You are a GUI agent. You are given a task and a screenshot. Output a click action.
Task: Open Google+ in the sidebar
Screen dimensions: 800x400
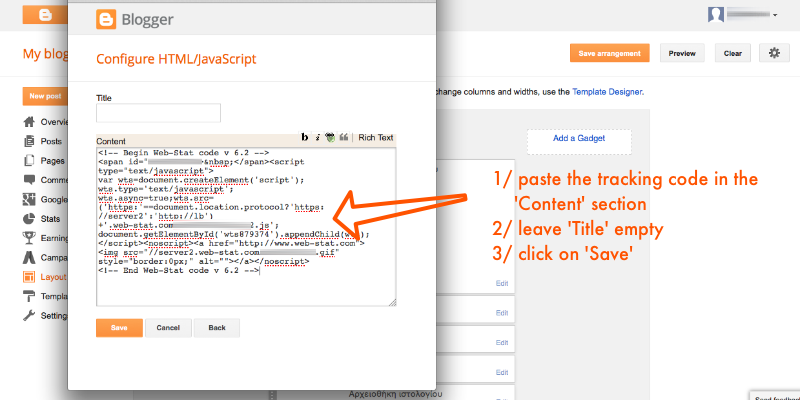[45, 199]
